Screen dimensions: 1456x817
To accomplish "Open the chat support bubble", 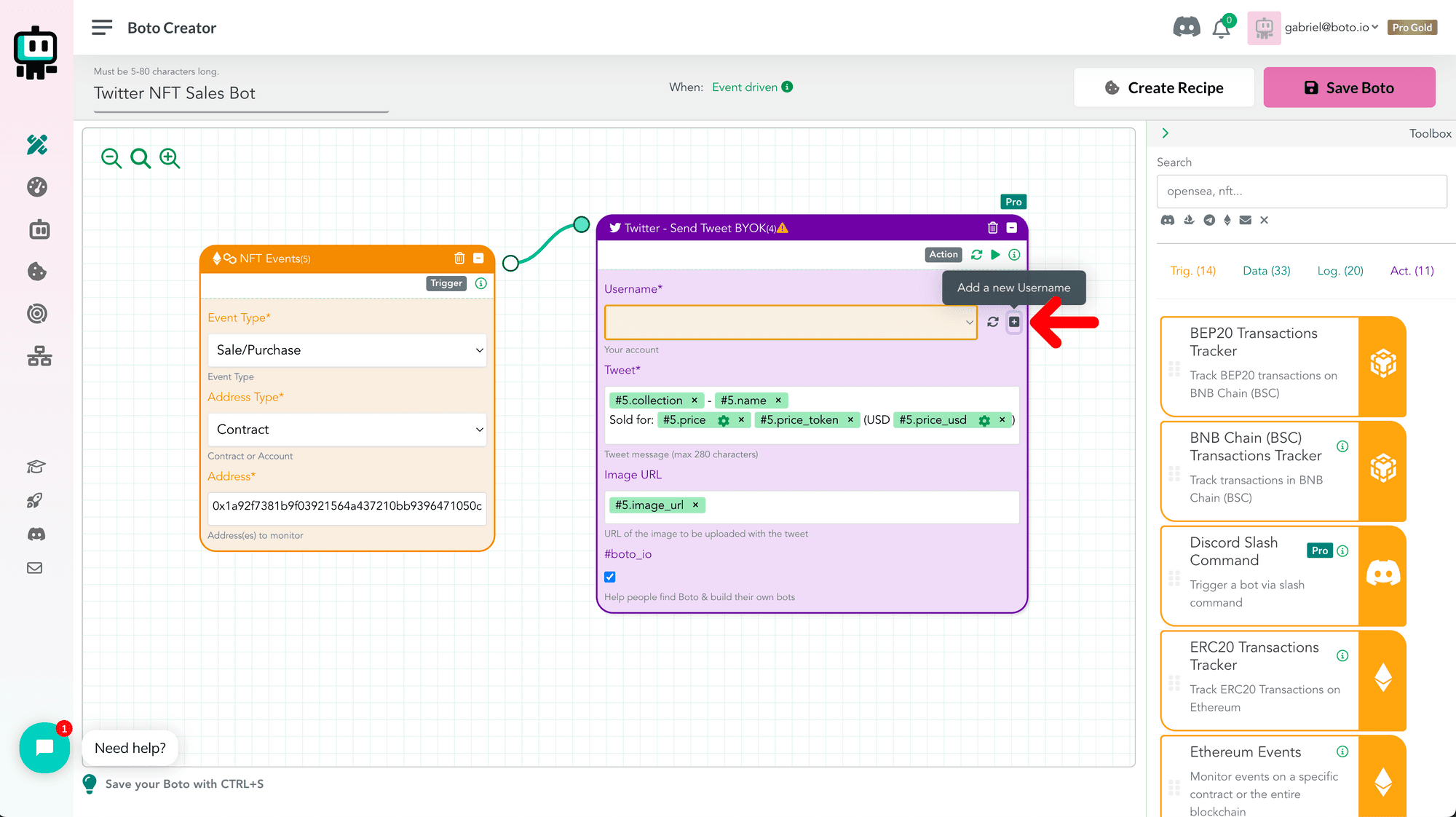I will point(44,748).
